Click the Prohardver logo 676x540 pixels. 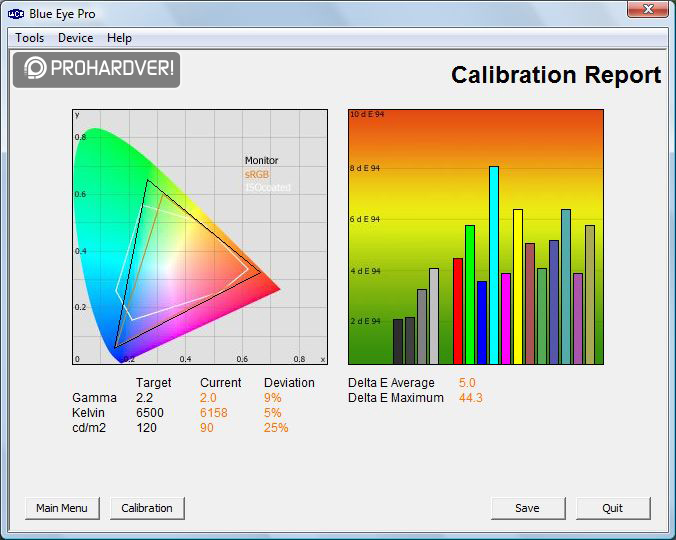click(97, 70)
